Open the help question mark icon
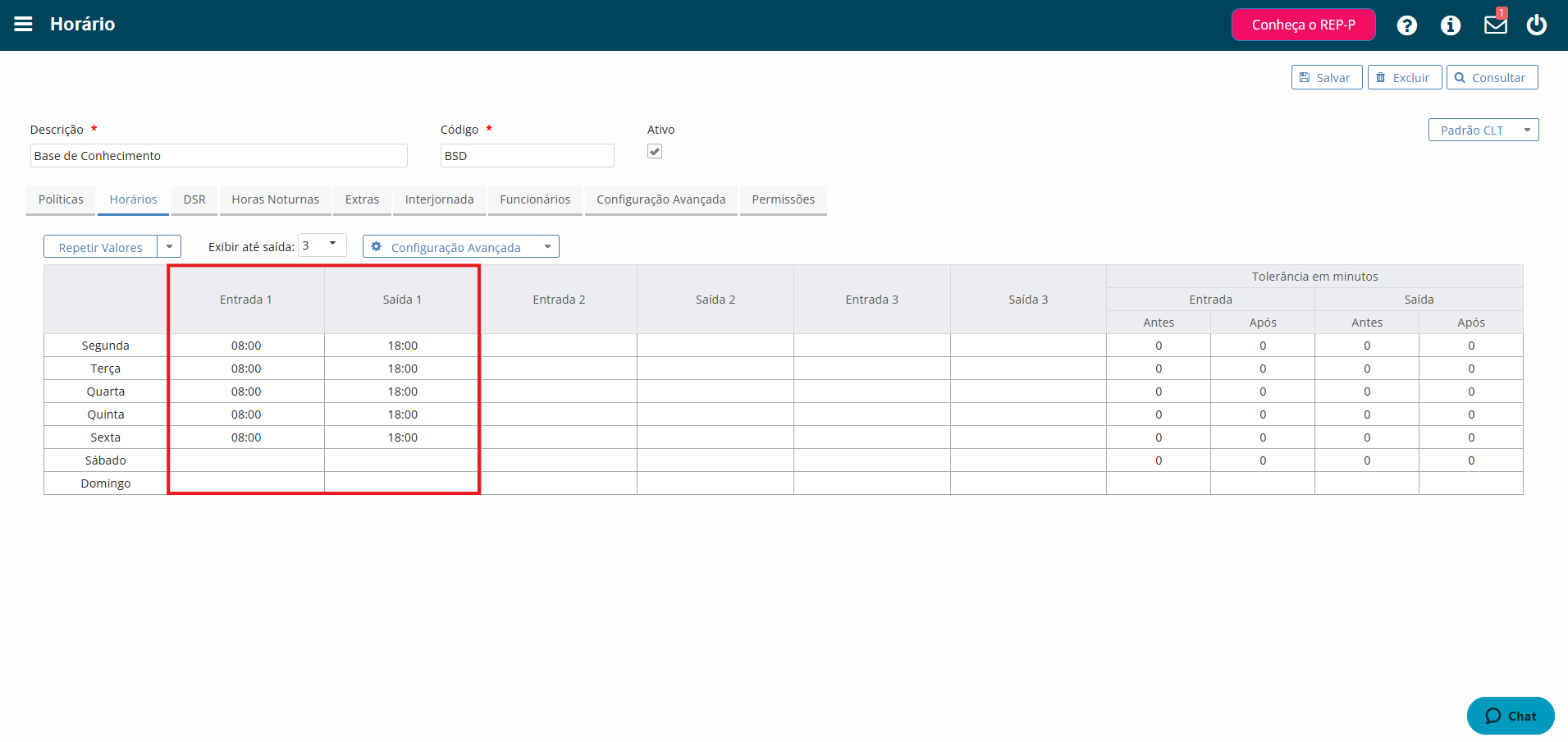Screen dimensions: 1568x742 (1407, 25)
